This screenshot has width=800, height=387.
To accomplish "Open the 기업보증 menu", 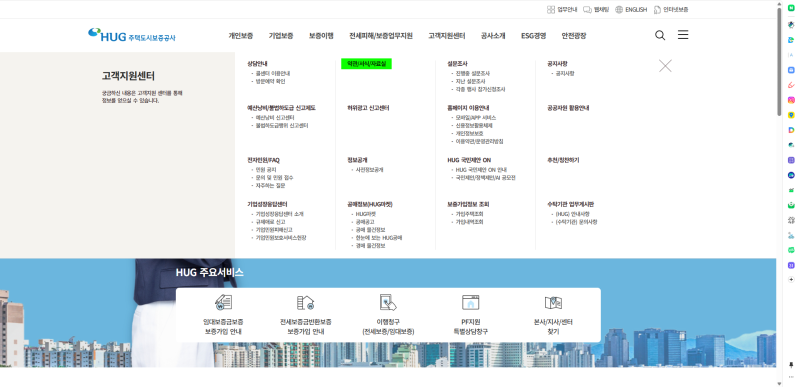I will [281, 36].
